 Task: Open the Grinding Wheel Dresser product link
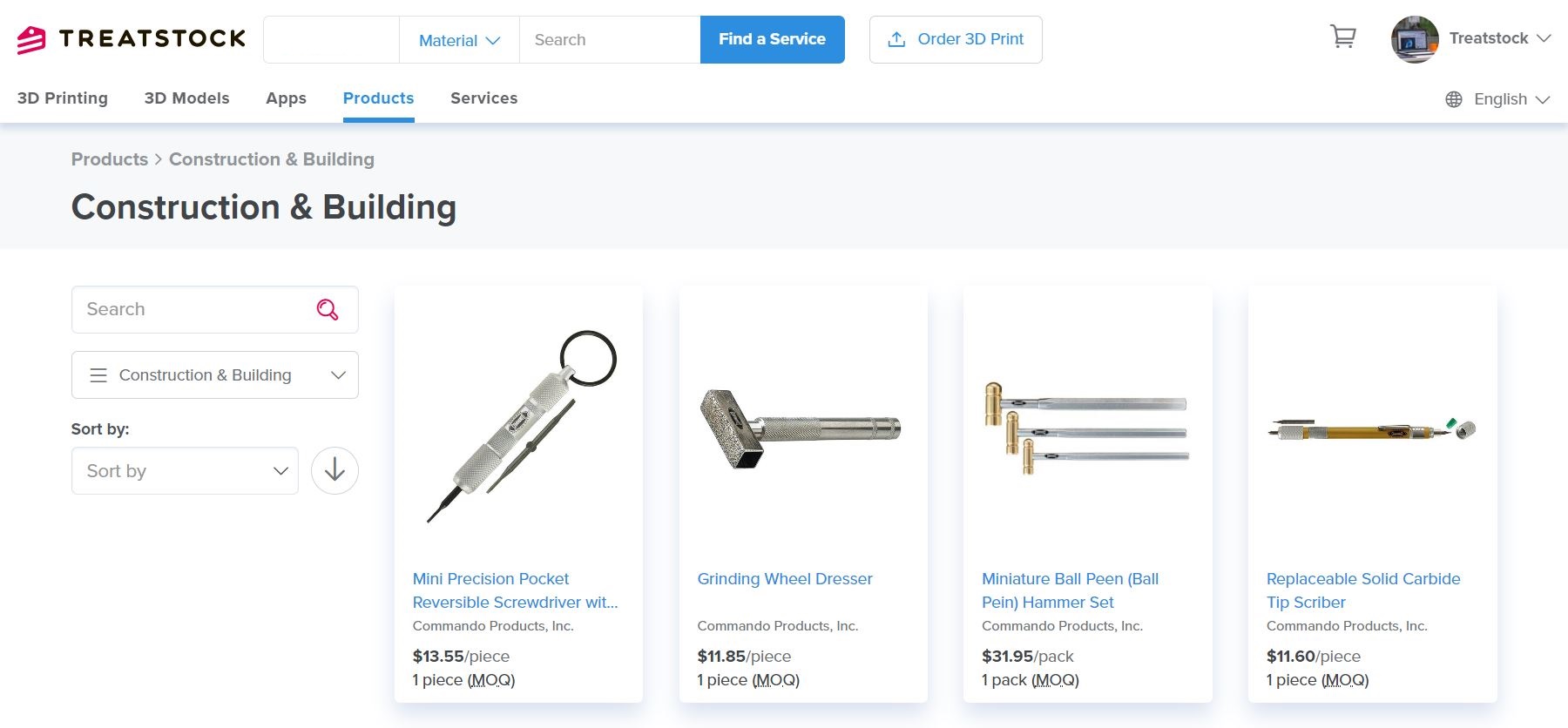click(784, 579)
